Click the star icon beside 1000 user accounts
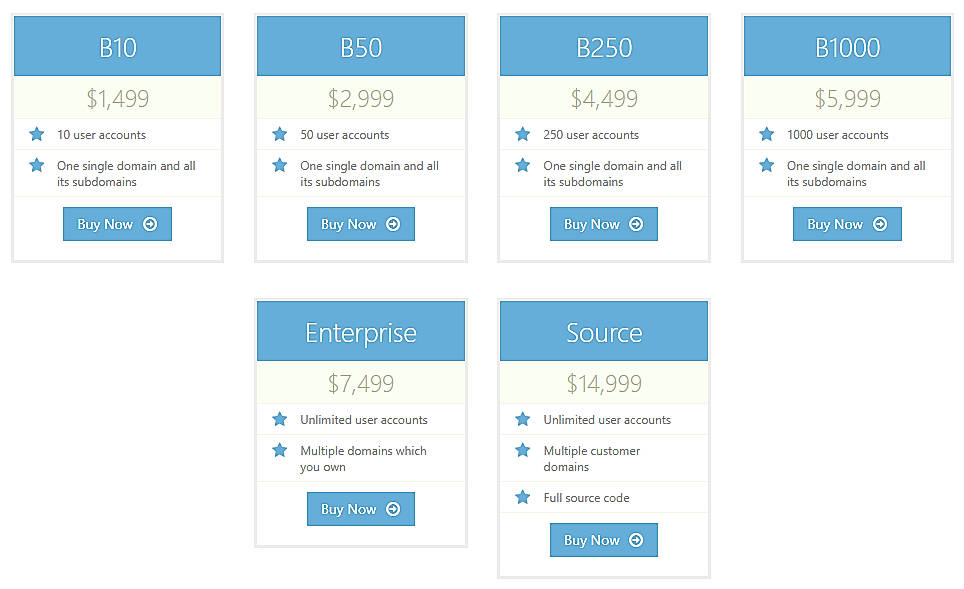Viewport: 964px width, 589px height. [x=766, y=133]
